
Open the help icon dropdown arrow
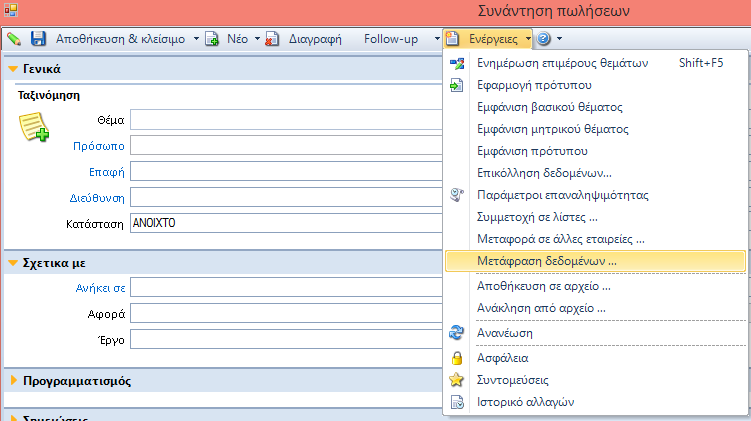[x=559, y=39]
